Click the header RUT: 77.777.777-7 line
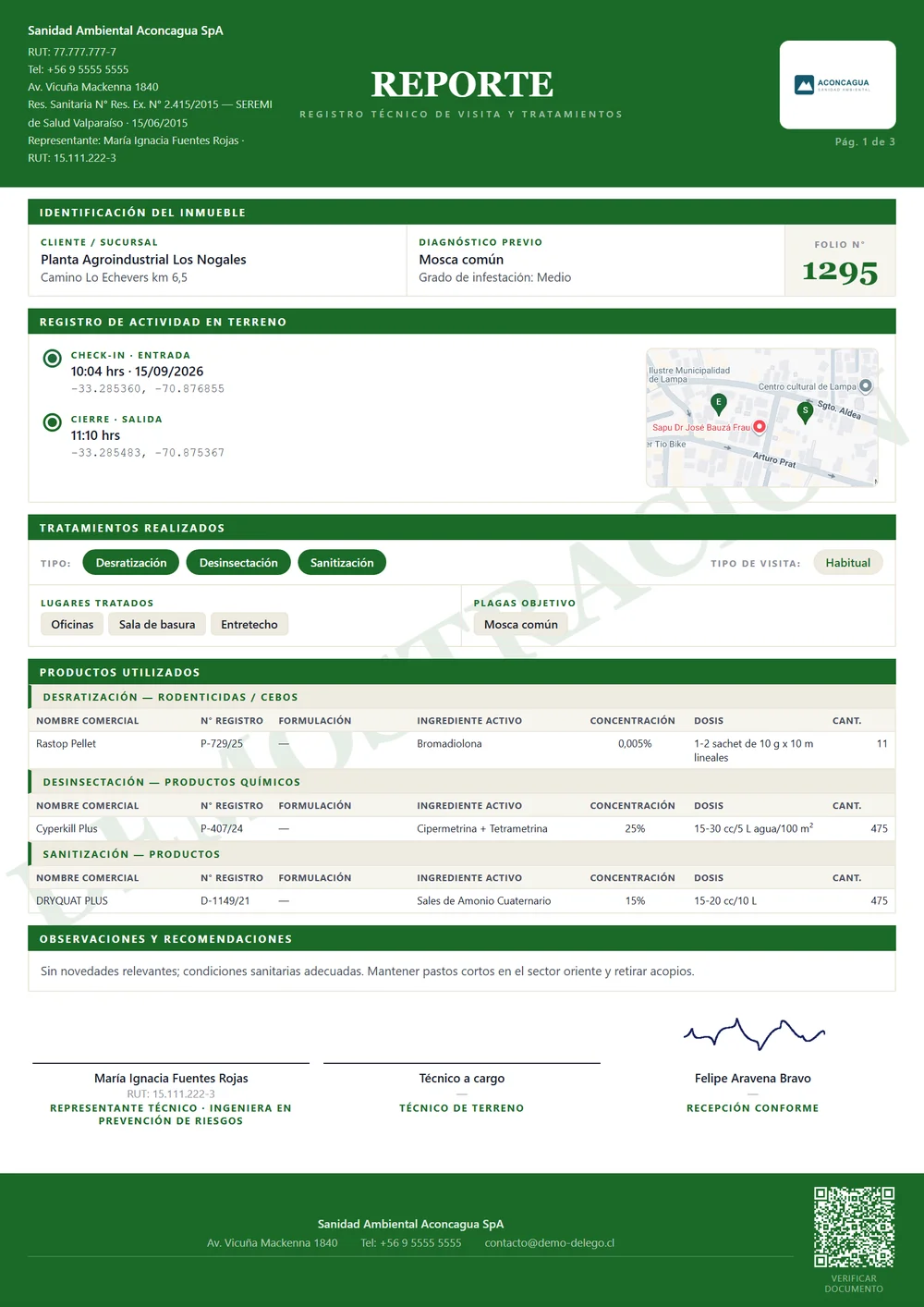 click(x=72, y=53)
